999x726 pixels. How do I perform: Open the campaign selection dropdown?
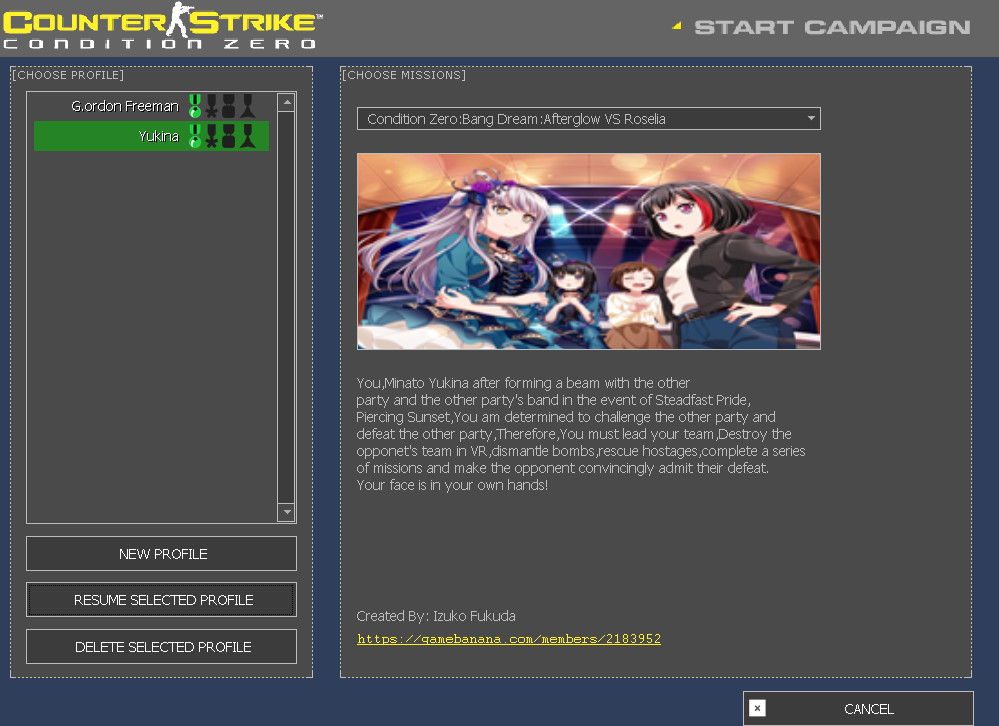(588, 118)
